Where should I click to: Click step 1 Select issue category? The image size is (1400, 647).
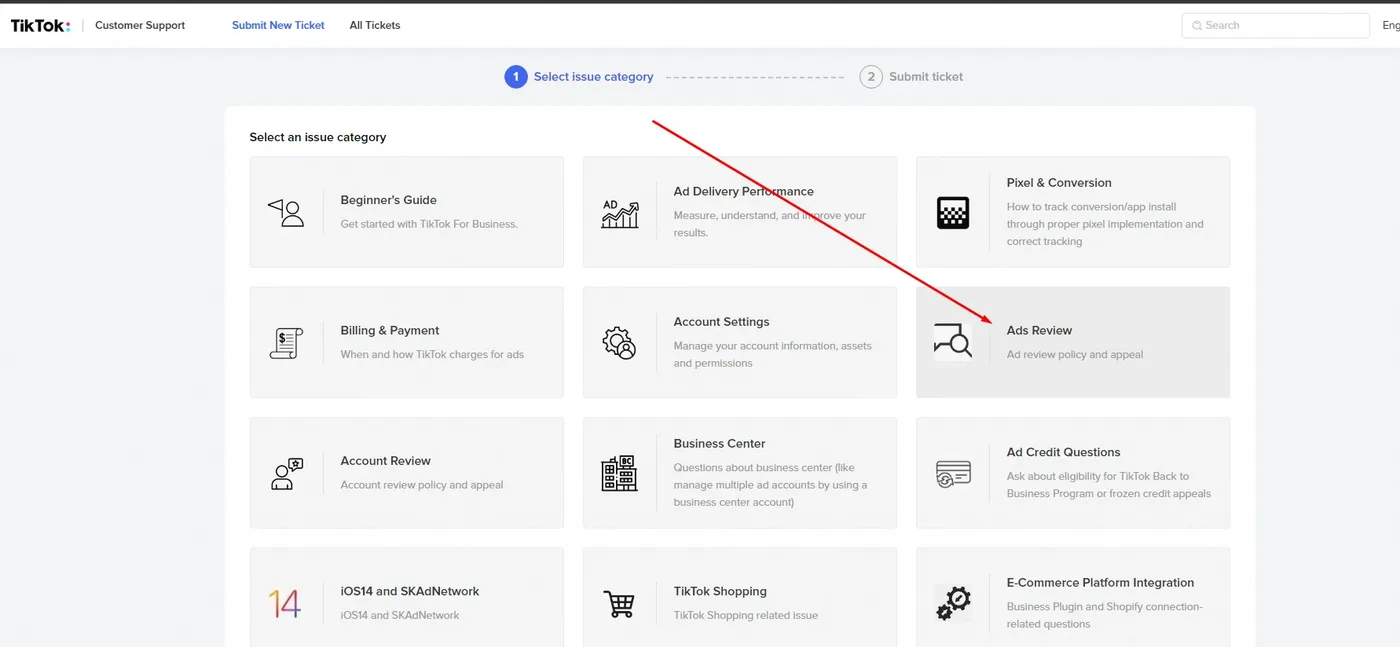tap(579, 76)
